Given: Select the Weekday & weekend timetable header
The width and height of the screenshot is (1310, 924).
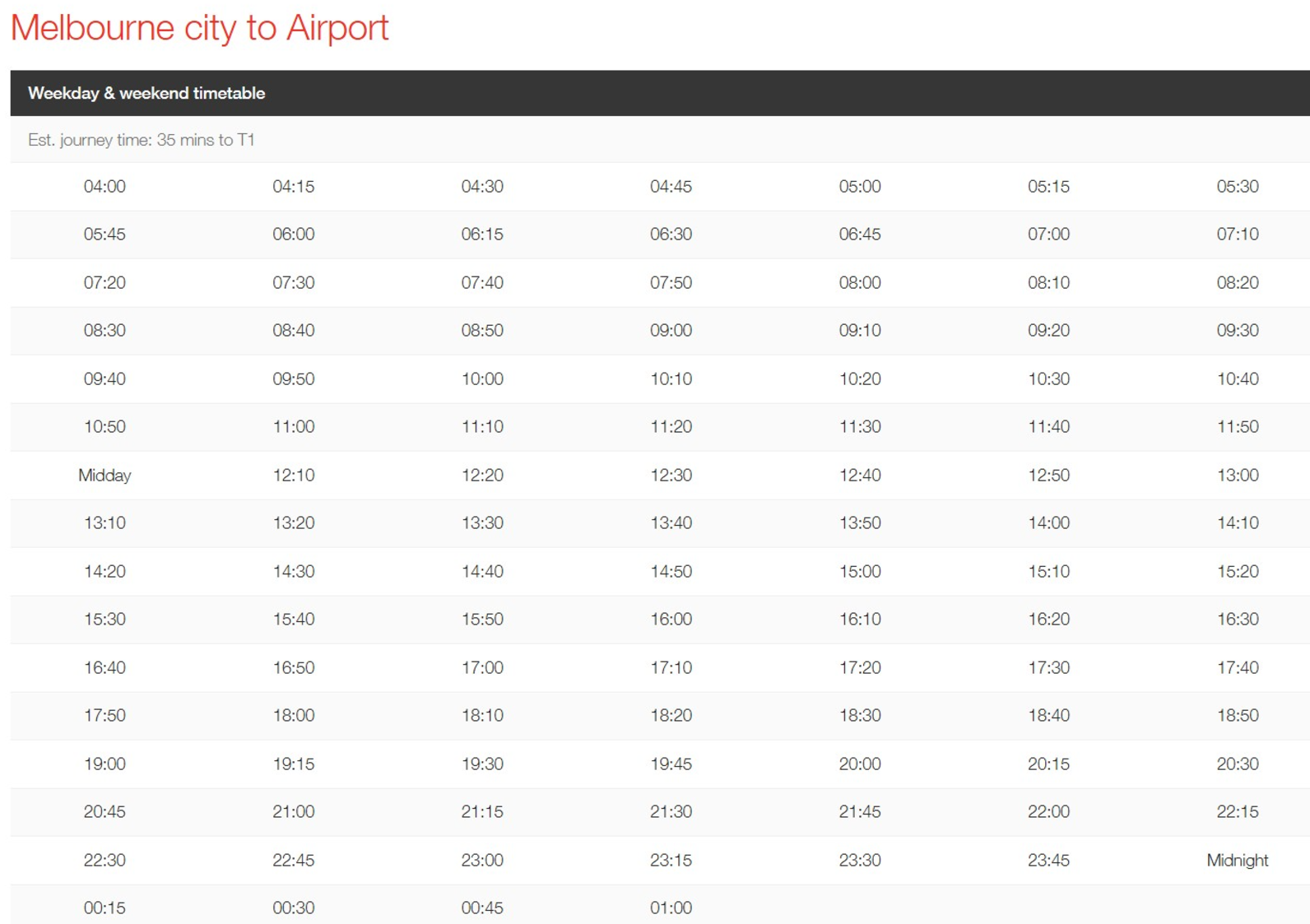Looking at the screenshot, I should pos(146,93).
